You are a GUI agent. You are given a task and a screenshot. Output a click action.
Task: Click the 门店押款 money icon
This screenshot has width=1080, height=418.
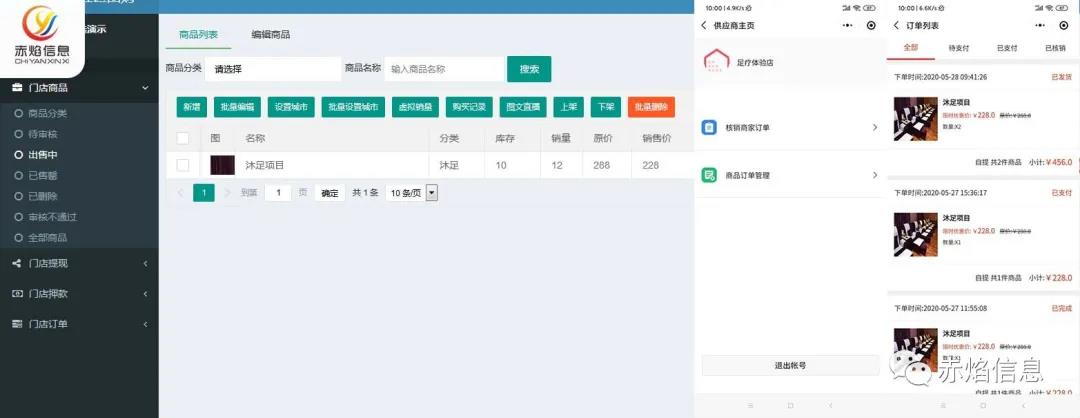coord(17,293)
